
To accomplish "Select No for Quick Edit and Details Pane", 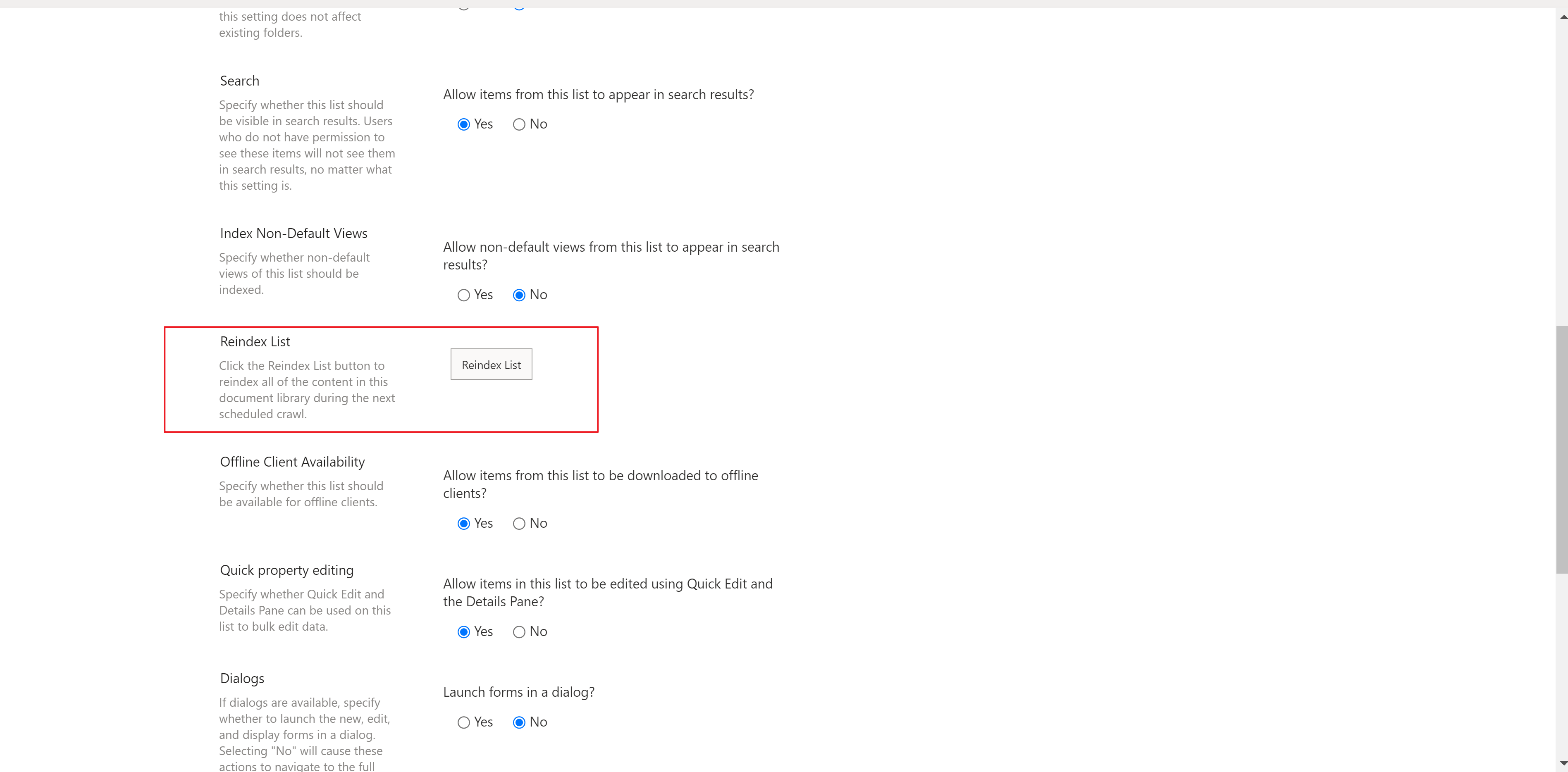I will point(519,632).
